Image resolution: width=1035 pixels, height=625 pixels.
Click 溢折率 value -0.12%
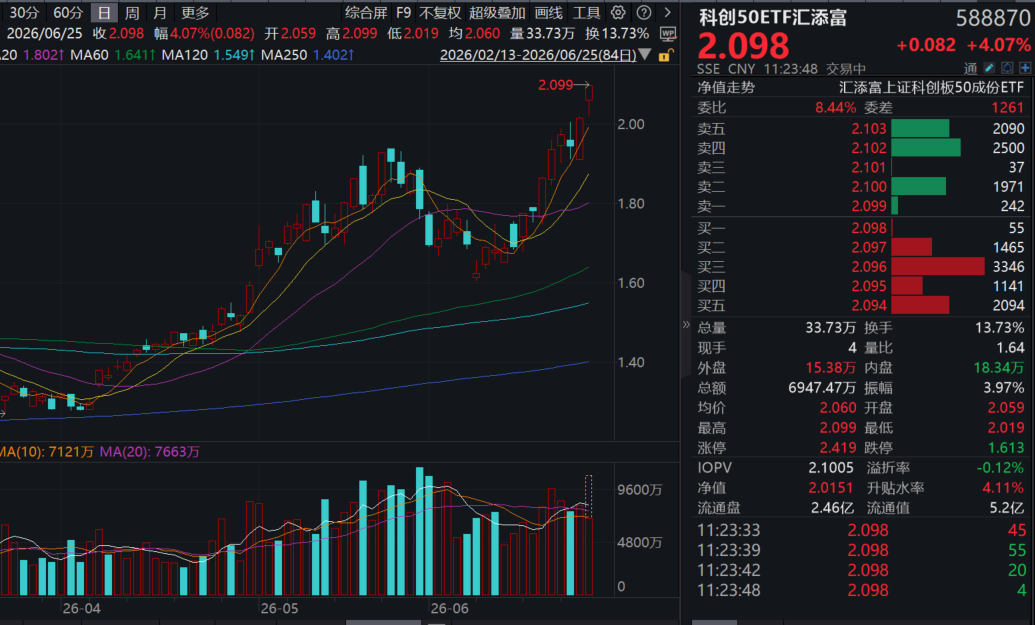click(1000, 468)
